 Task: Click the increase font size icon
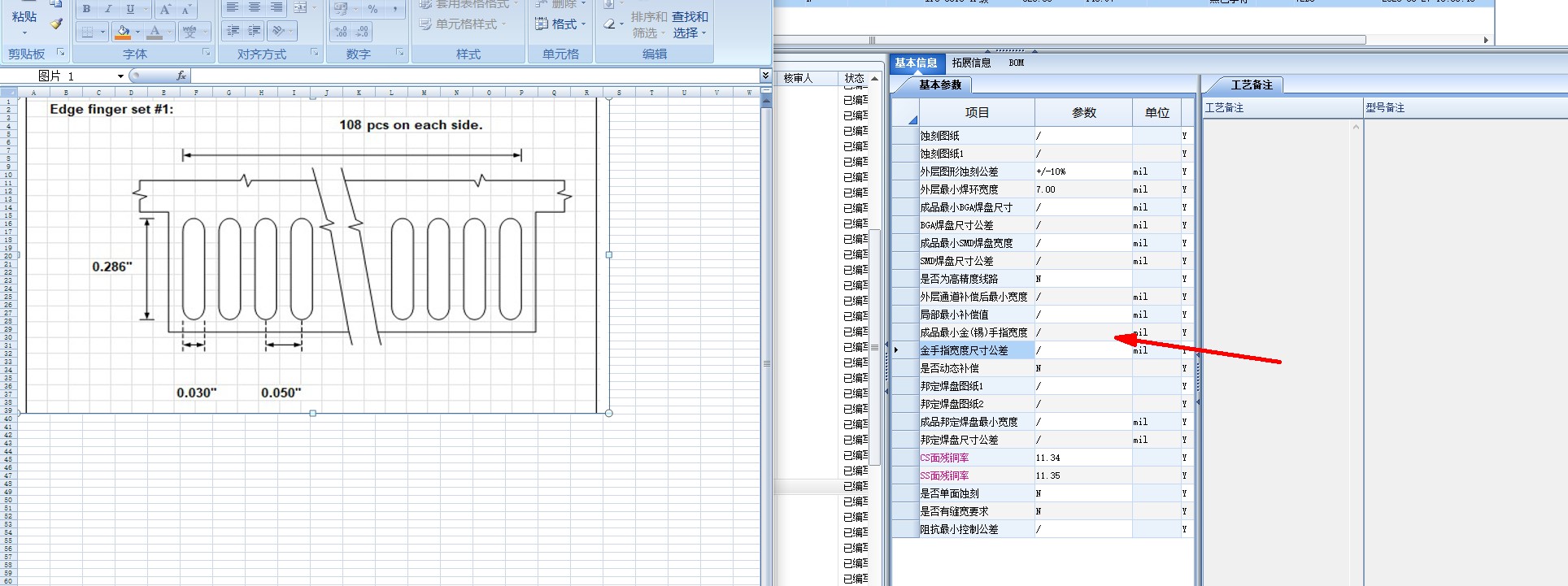click(x=165, y=9)
